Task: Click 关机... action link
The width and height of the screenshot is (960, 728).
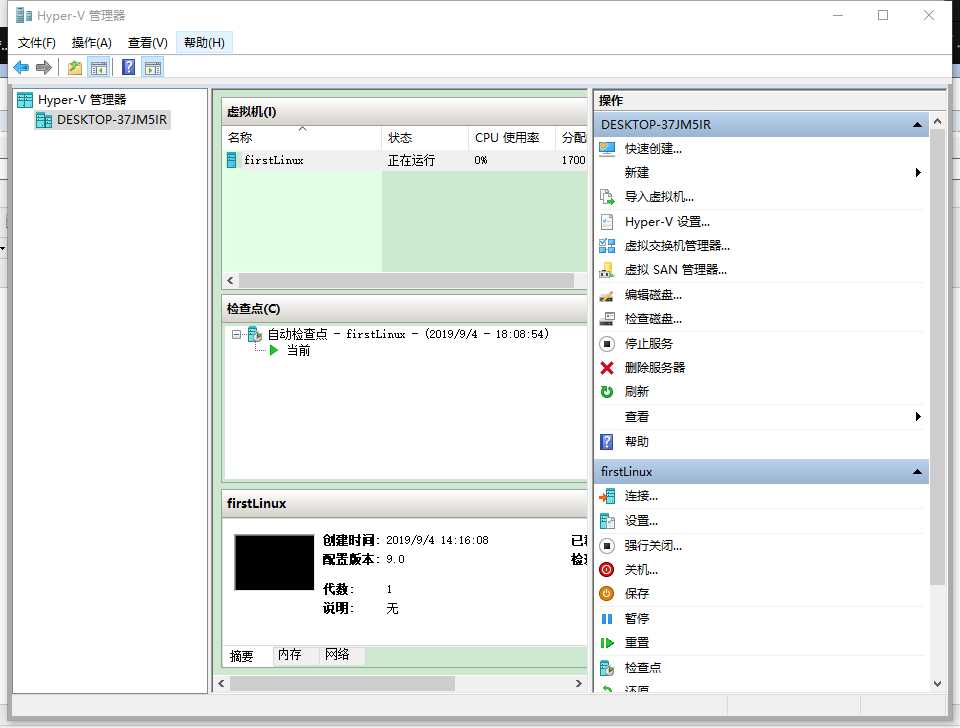Action: coord(641,570)
